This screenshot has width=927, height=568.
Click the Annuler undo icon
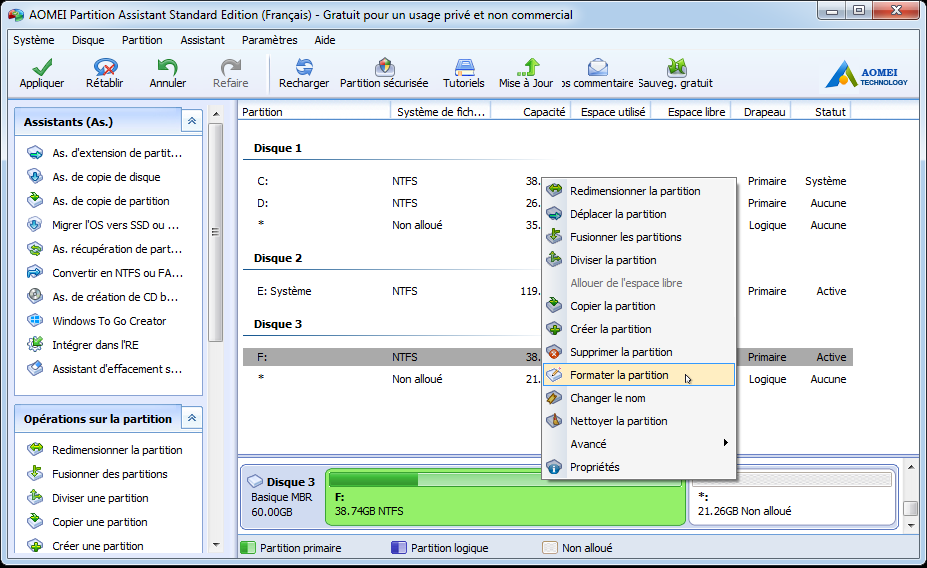click(167, 67)
